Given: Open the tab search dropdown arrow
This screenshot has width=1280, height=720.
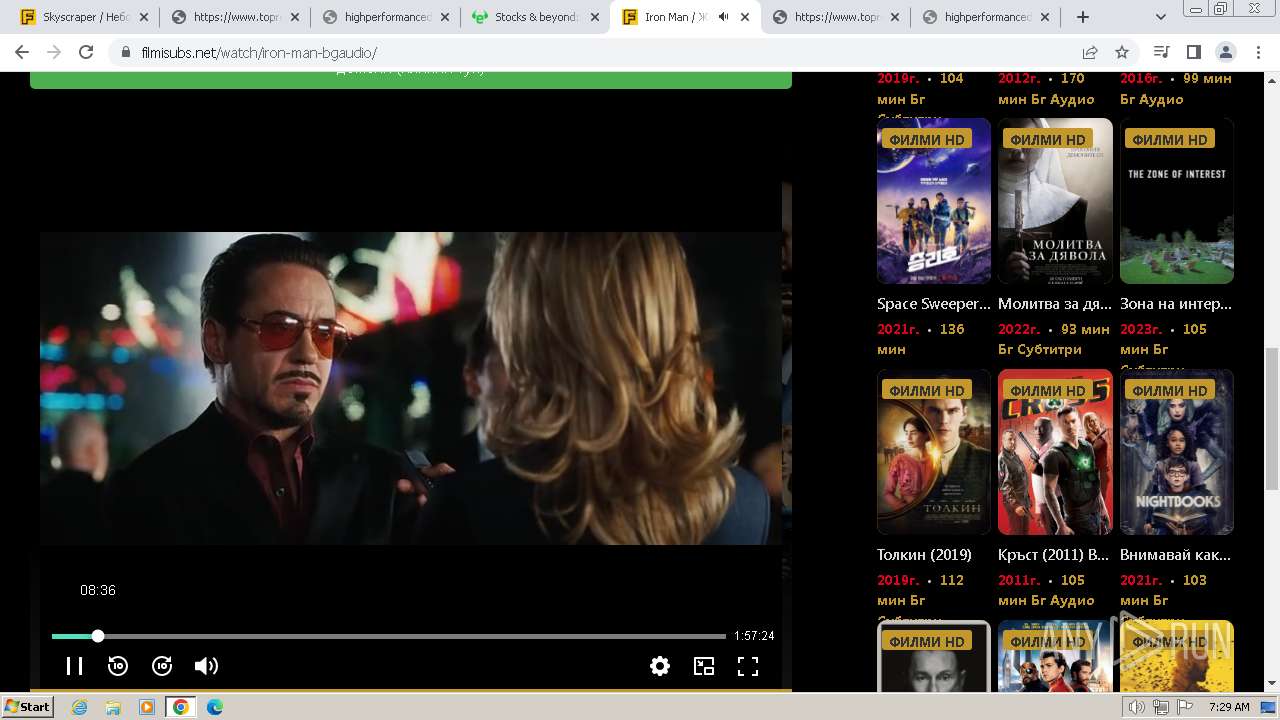Looking at the screenshot, I should pyautogui.click(x=1161, y=17).
